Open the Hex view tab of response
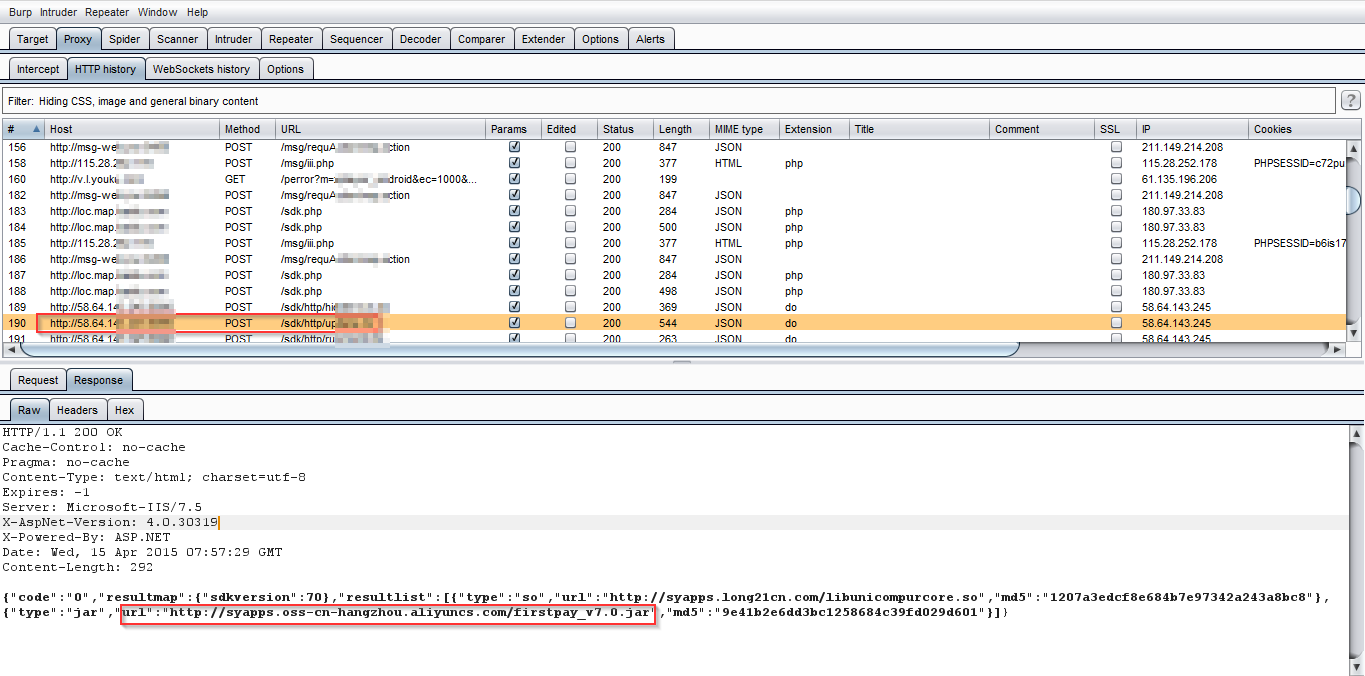1365x676 pixels. tap(124, 410)
